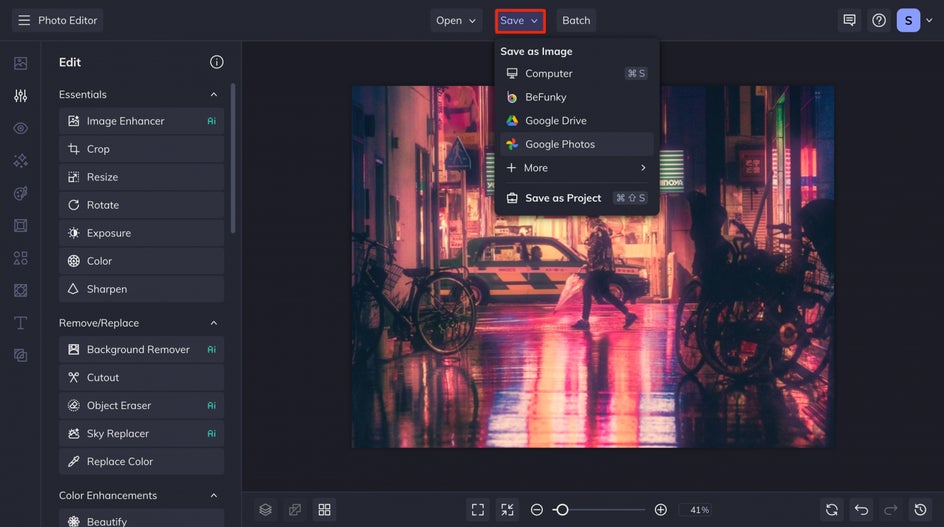Open the Save dropdown menu
Image resolution: width=944 pixels, height=527 pixels.
click(x=519, y=20)
